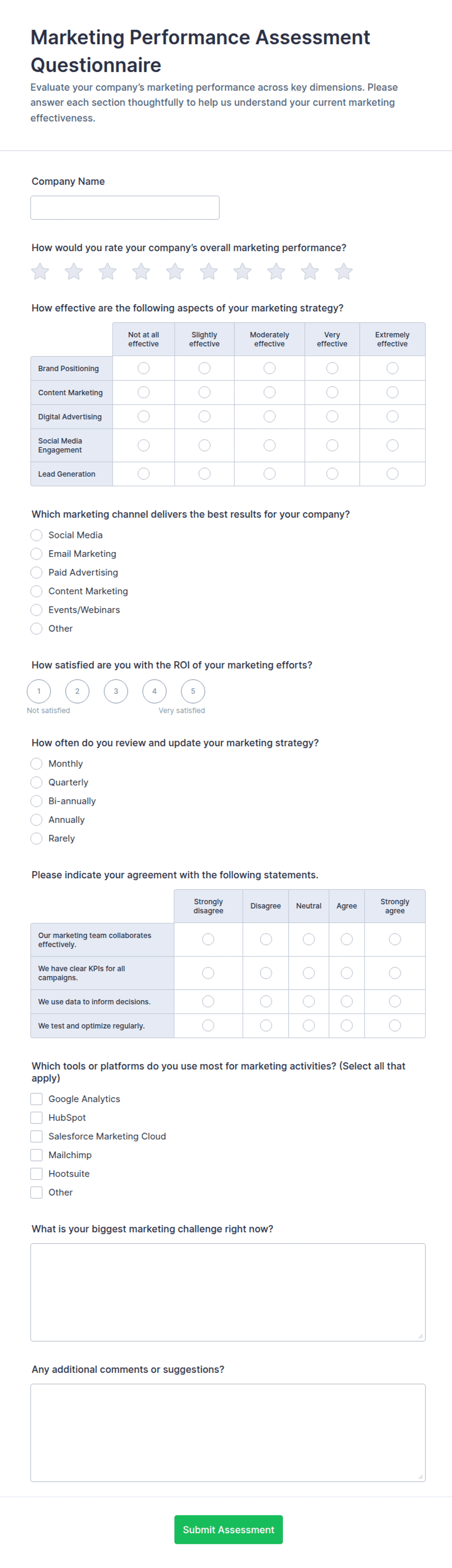Image resolution: width=452 pixels, height=1568 pixels.
Task: Choose the seventh rating star
Action: pos(243,271)
